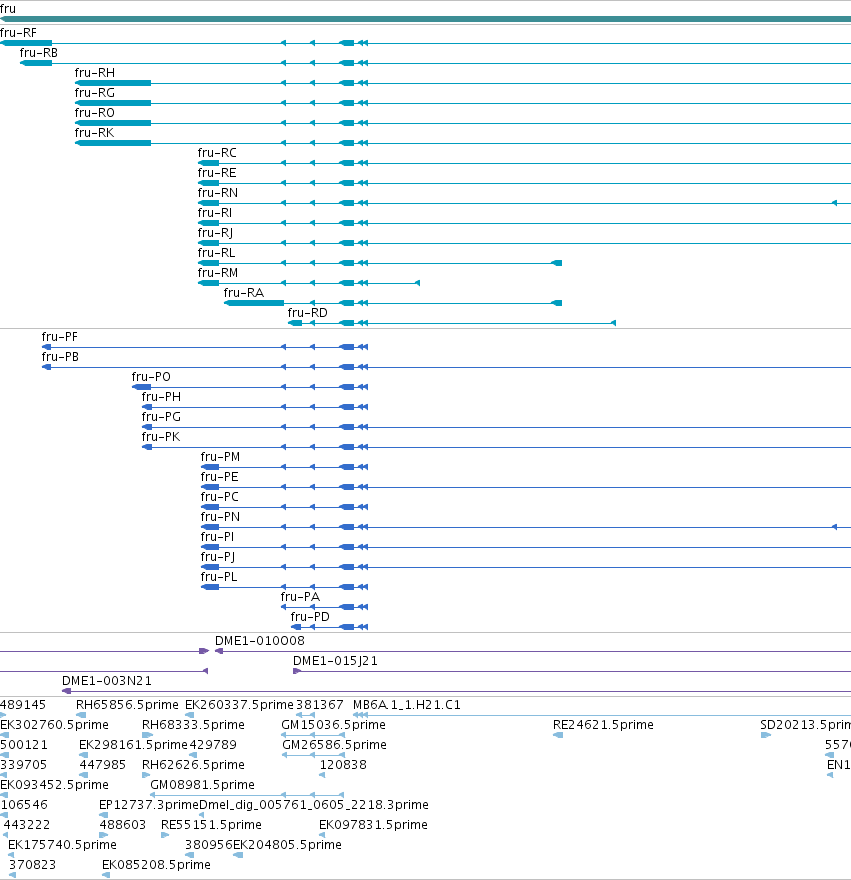Click the 370823 feature label
Viewport: 851px width, 880px height.
click(33, 865)
